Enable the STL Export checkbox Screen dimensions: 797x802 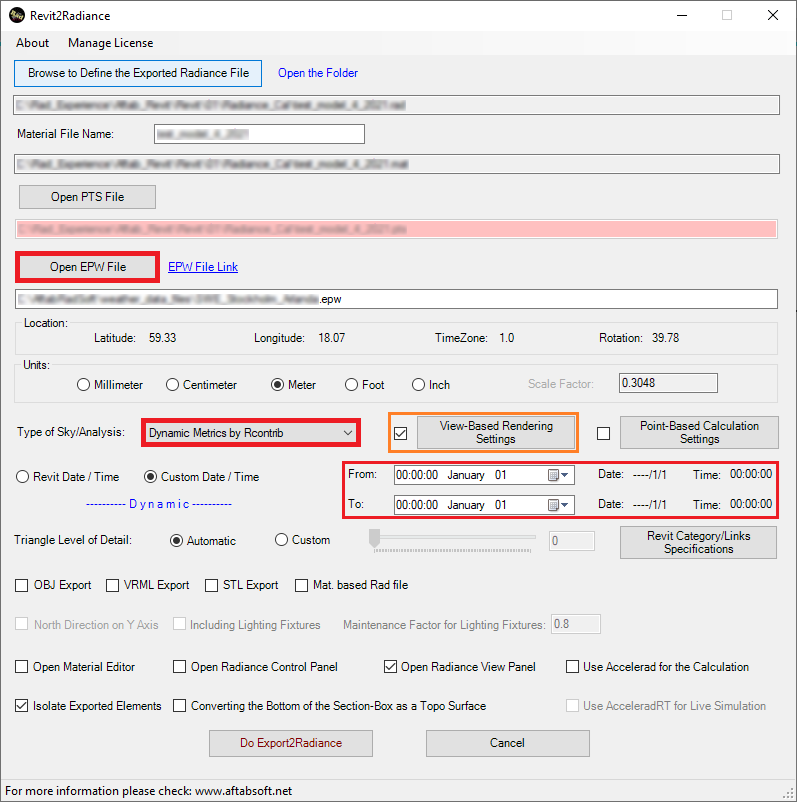pos(211,586)
